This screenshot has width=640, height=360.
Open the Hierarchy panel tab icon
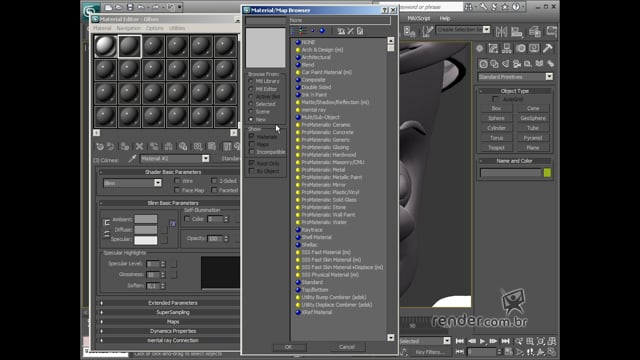click(x=507, y=49)
